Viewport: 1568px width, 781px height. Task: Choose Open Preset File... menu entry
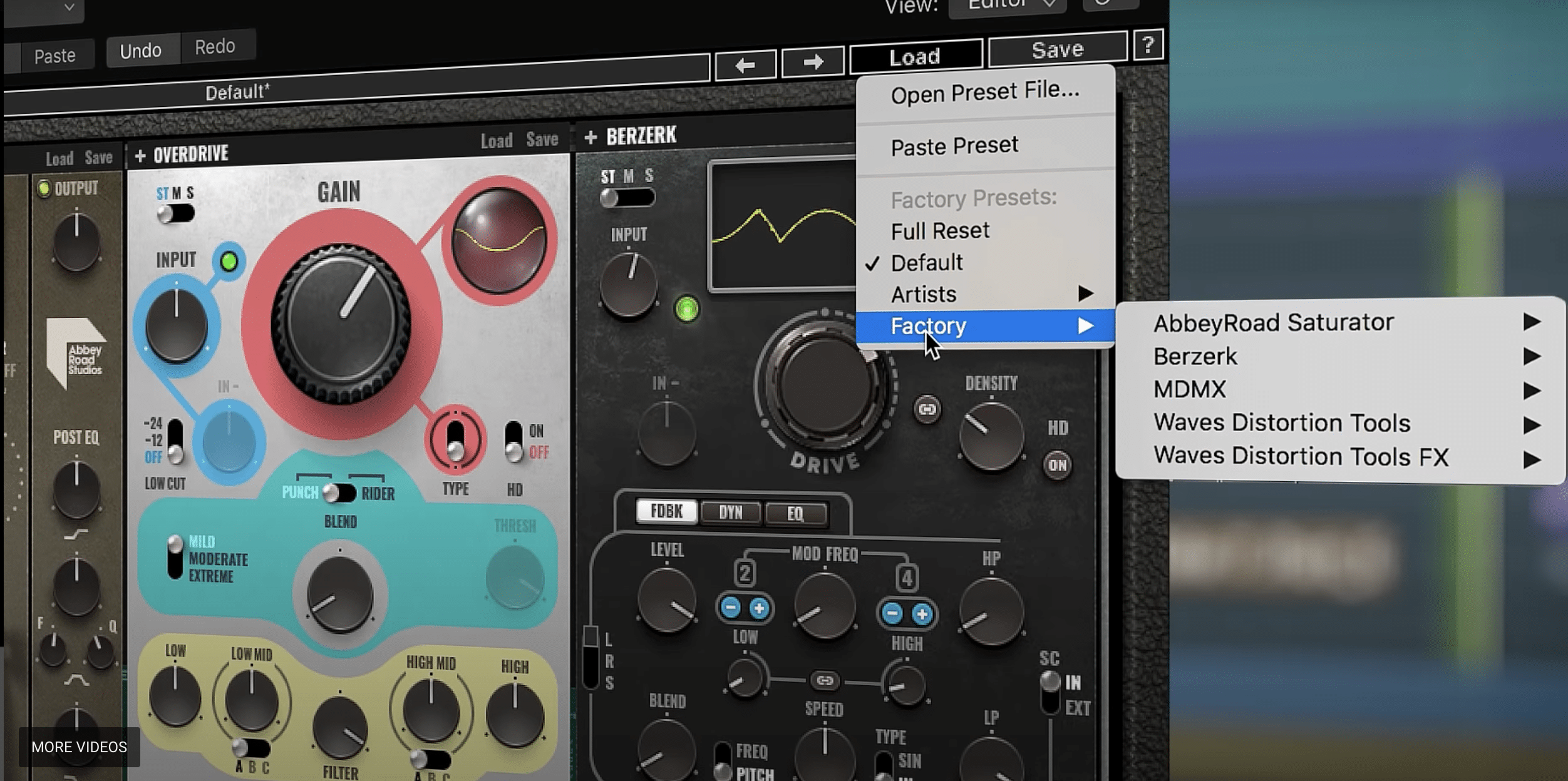986,93
